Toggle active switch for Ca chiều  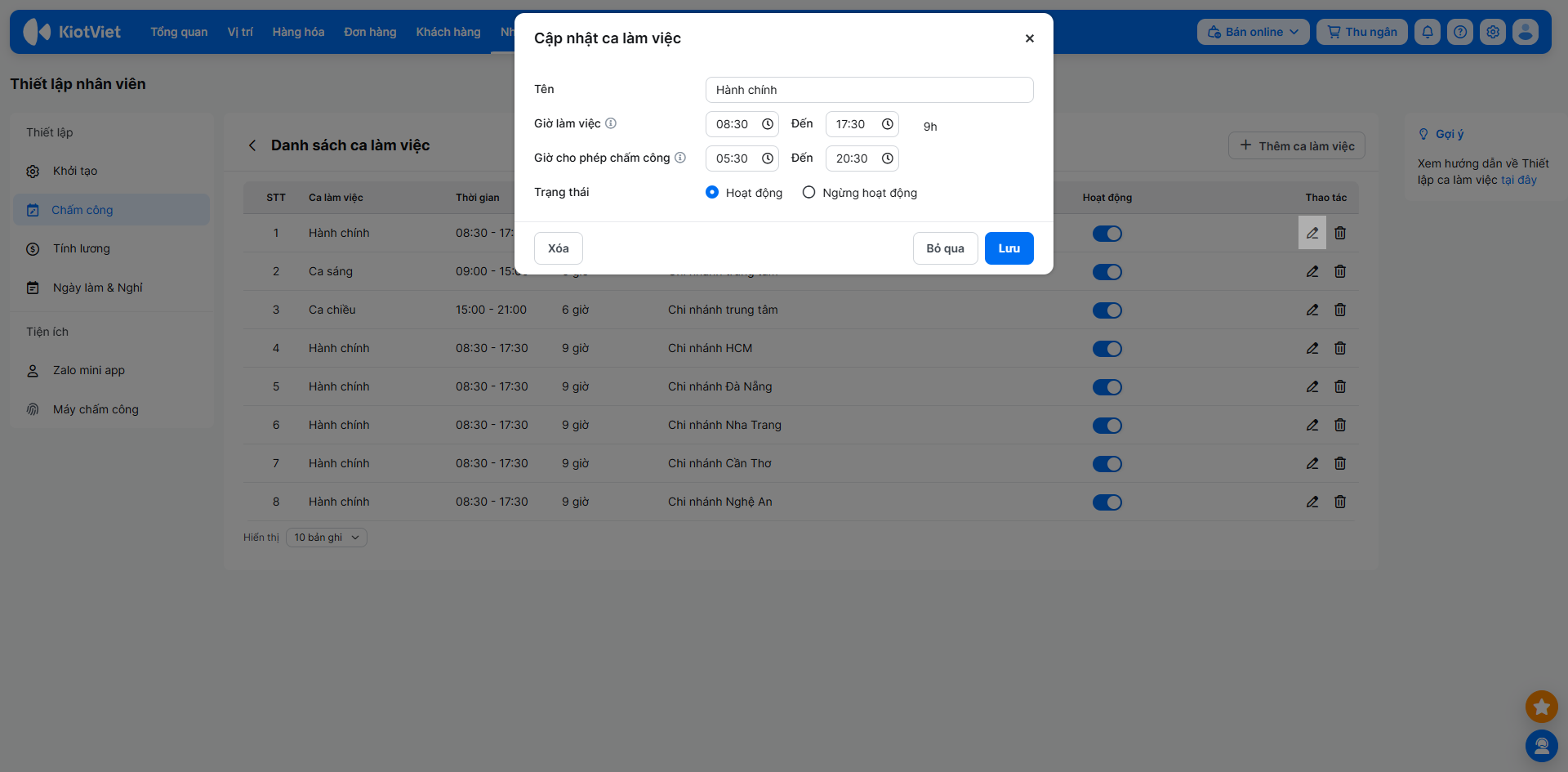pyautogui.click(x=1107, y=310)
